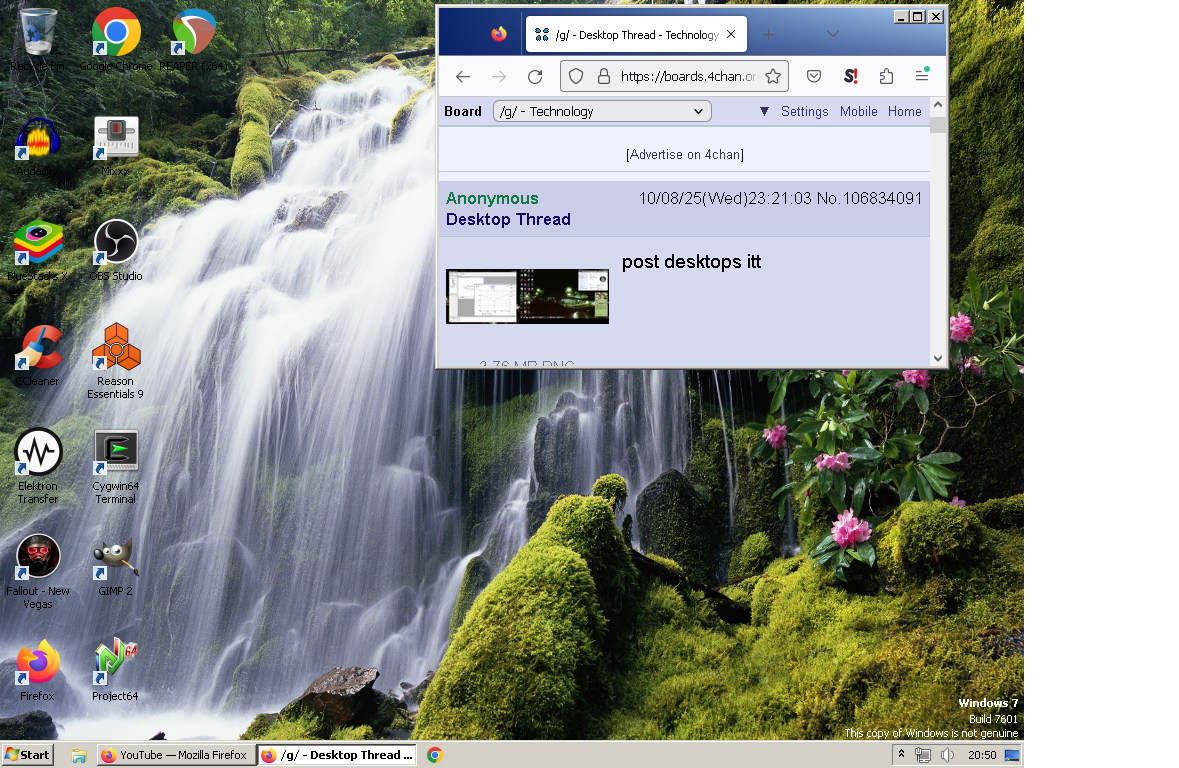
Task: Open the Windows Start menu
Action: tap(28, 754)
